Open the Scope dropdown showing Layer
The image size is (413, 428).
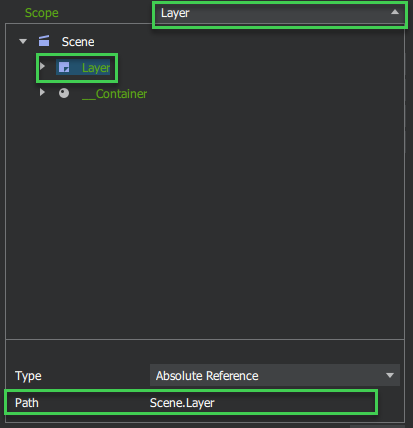coord(280,14)
